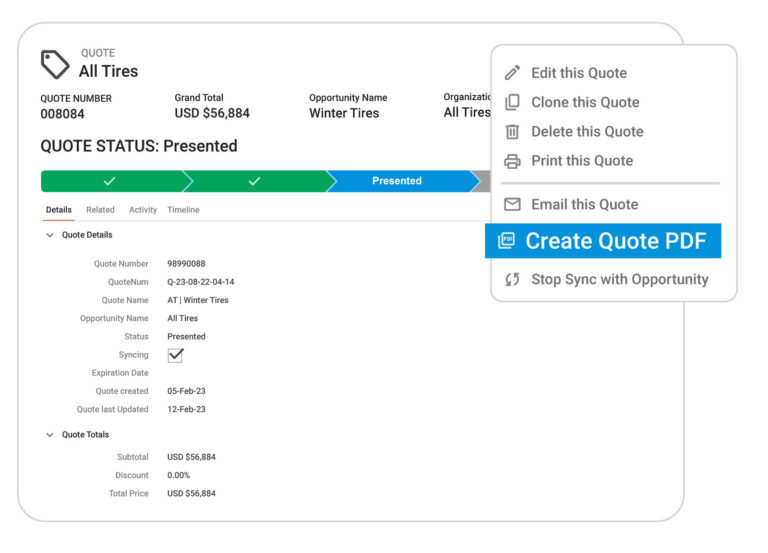Switch to the Timeline tab
Image resolution: width=768 pixels, height=553 pixels.
183,210
